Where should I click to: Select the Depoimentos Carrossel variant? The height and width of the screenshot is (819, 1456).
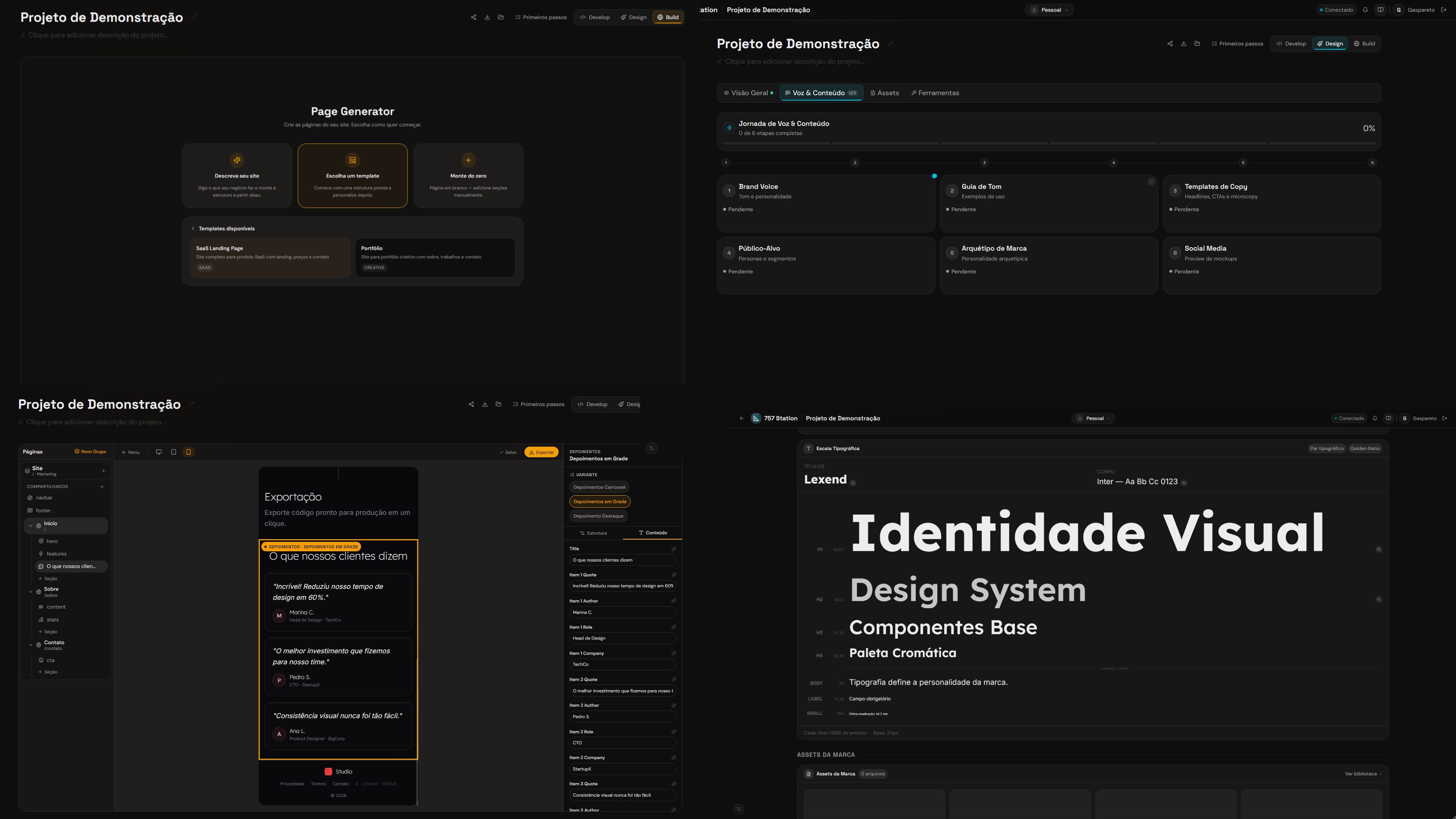click(x=599, y=487)
